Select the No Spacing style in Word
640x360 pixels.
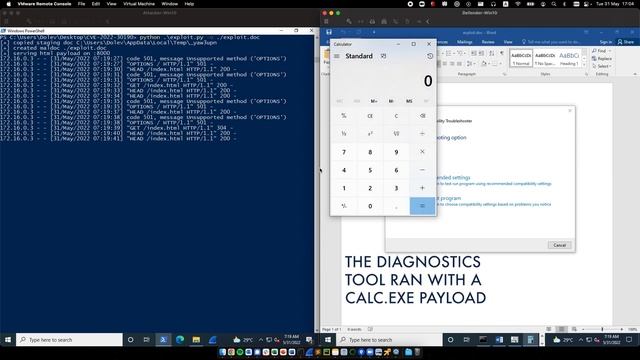[545, 58]
